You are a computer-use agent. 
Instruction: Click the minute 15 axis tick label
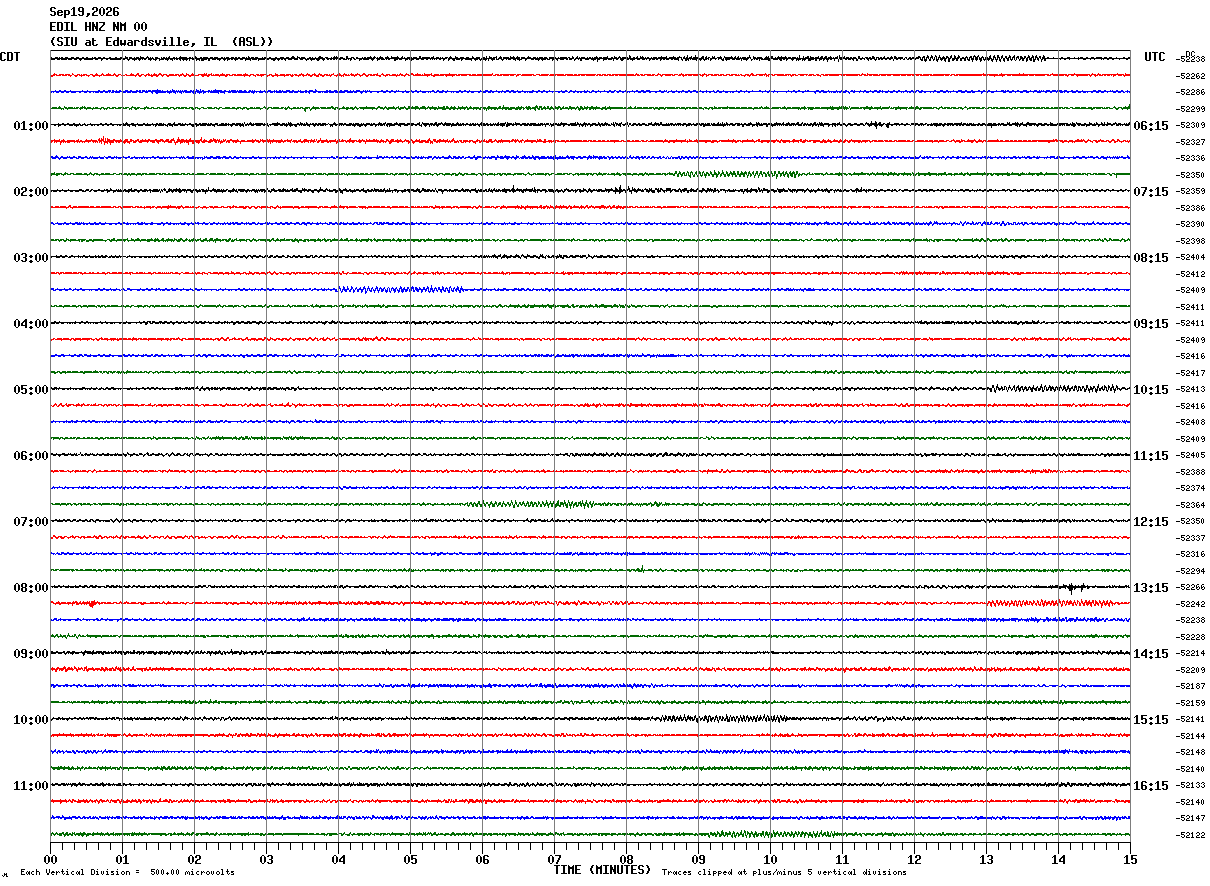[x=1130, y=859]
